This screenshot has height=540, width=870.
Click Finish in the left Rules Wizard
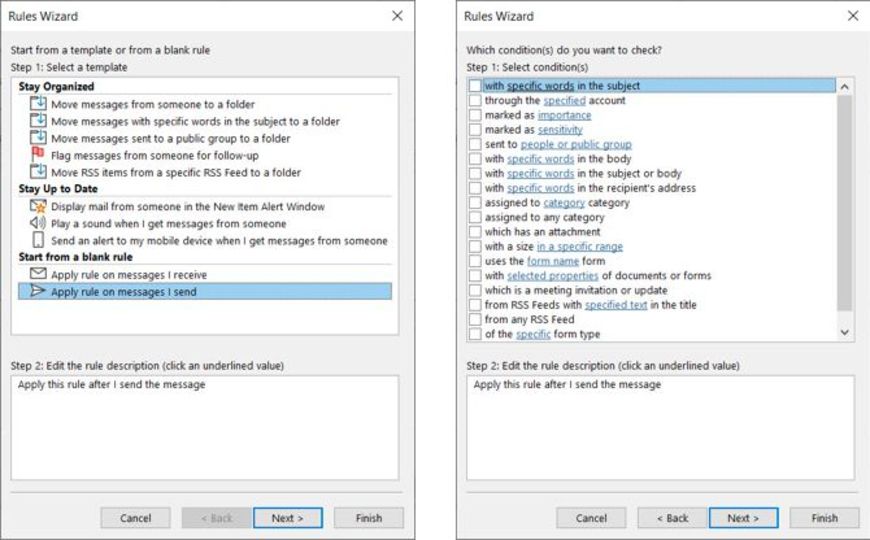(369, 518)
